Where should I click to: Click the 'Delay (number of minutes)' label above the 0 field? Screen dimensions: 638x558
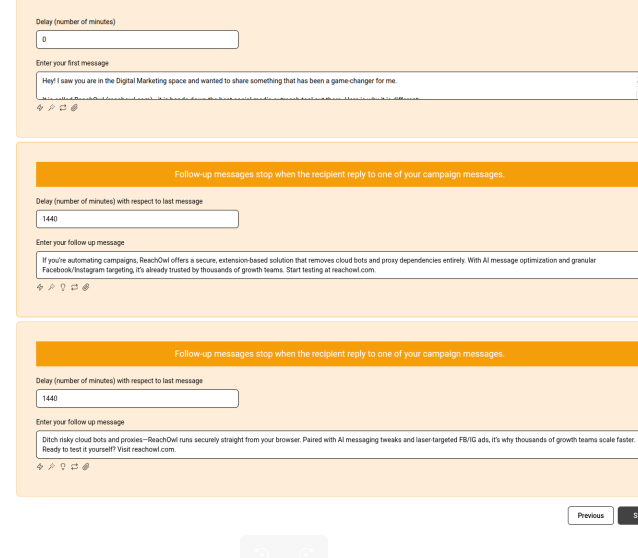76,22
